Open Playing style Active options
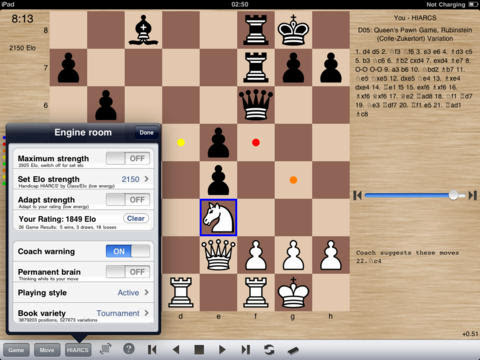 [x=83, y=293]
